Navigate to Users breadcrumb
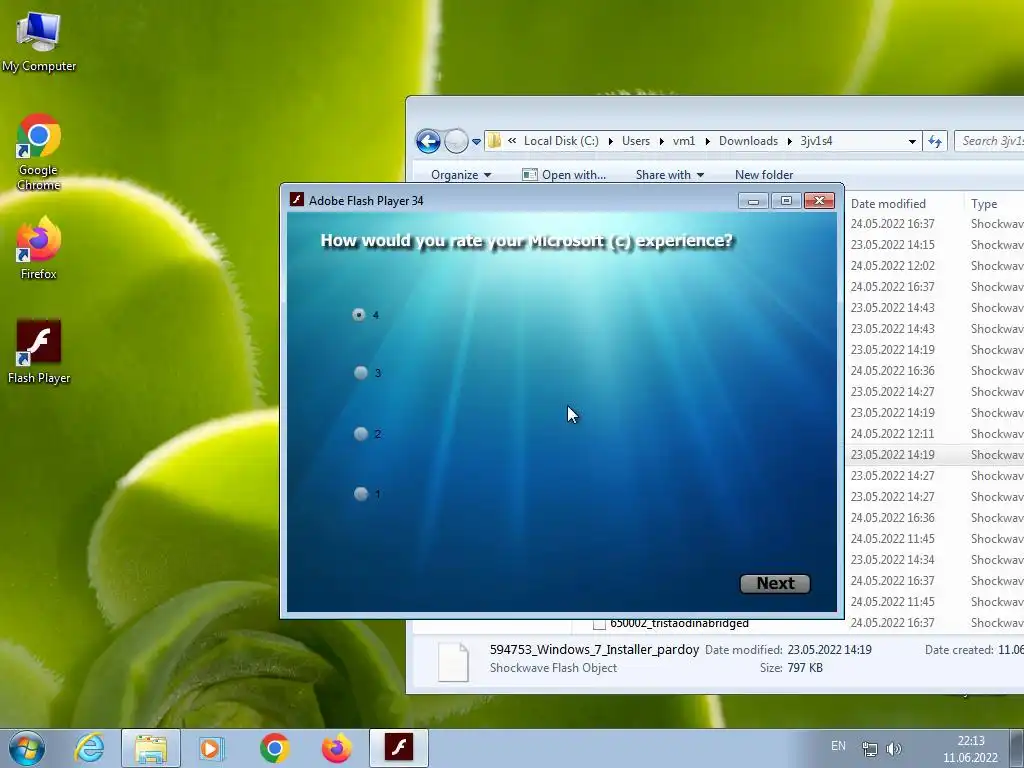Viewport: 1024px width, 768px height. tap(635, 141)
